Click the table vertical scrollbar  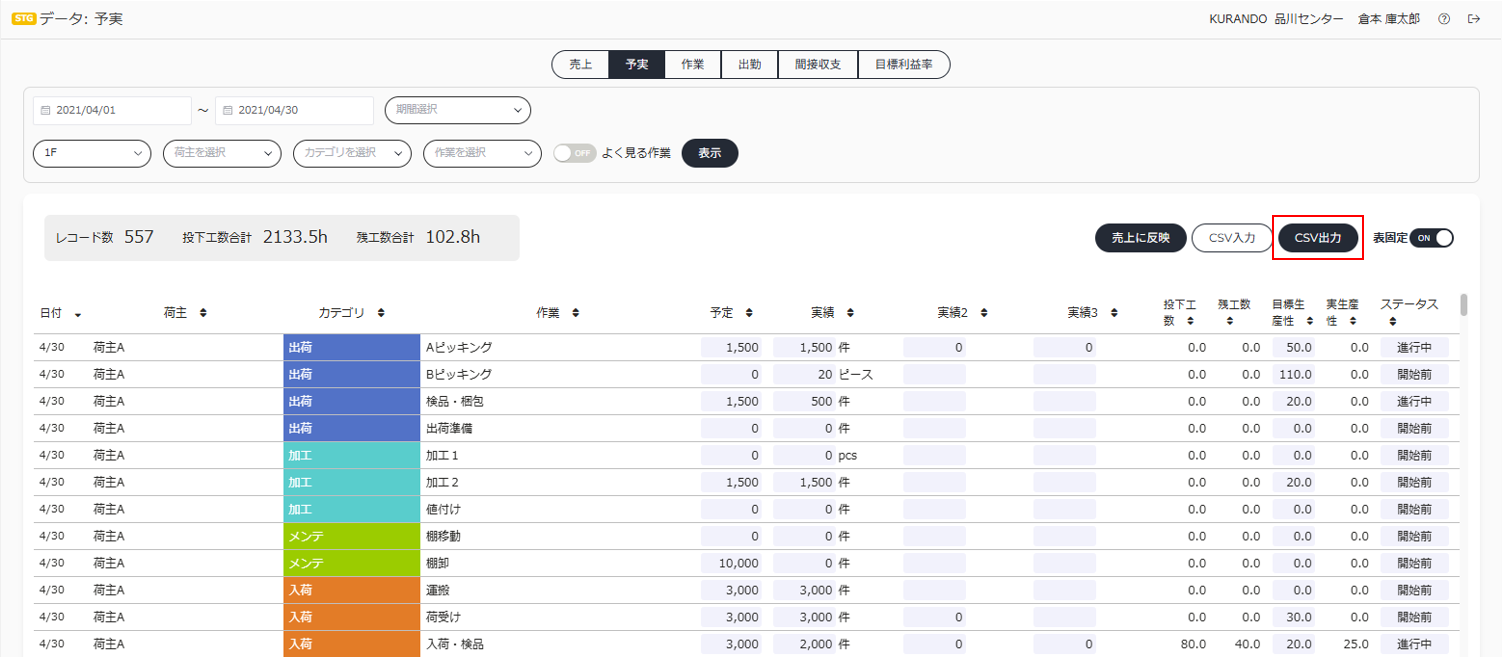[x=1465, y=304]
